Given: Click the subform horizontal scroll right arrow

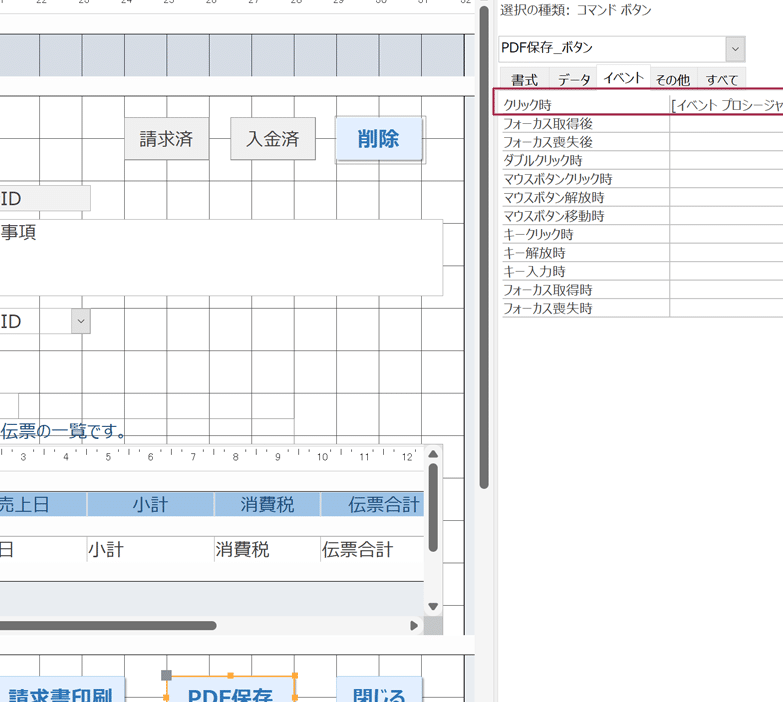Looking at the screenshot, I should point(414,626).
